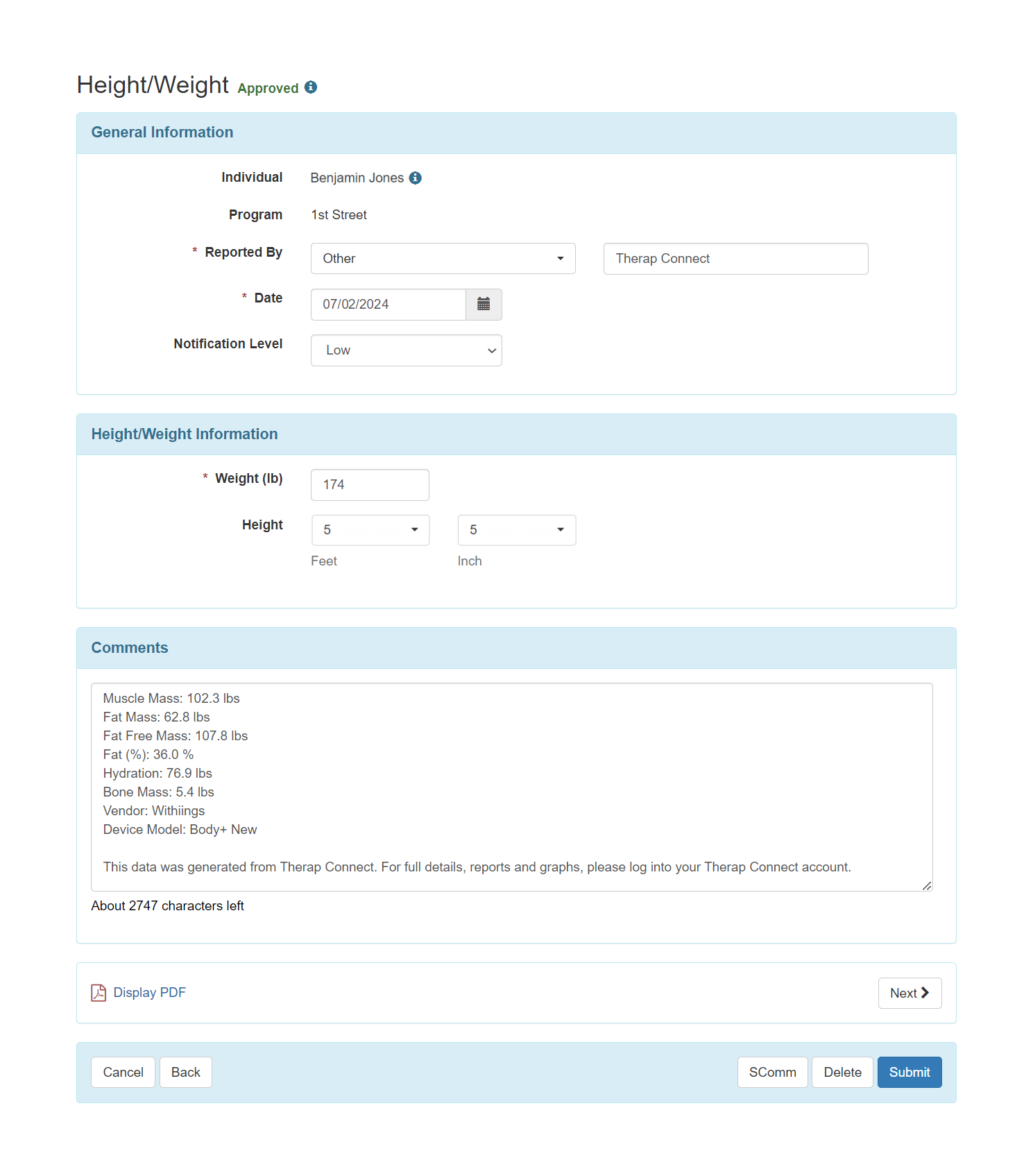Click the Bone Mass: 5.4 lbs line

coord(159,792)
